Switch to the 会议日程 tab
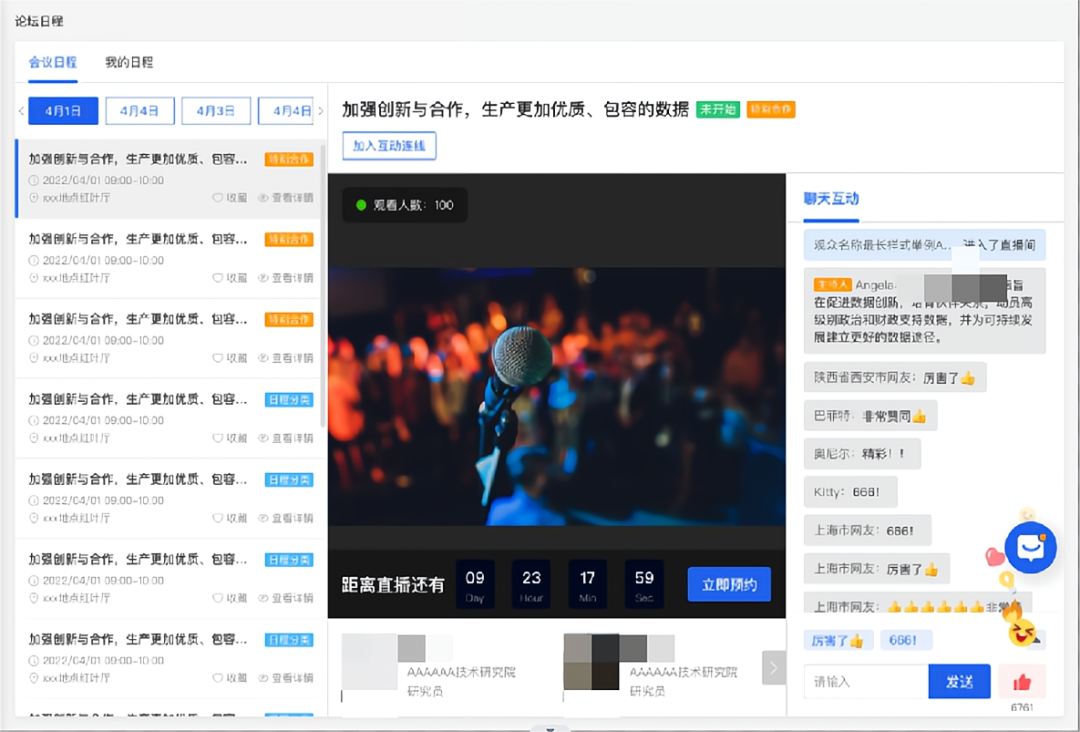 tap(52, 62)
